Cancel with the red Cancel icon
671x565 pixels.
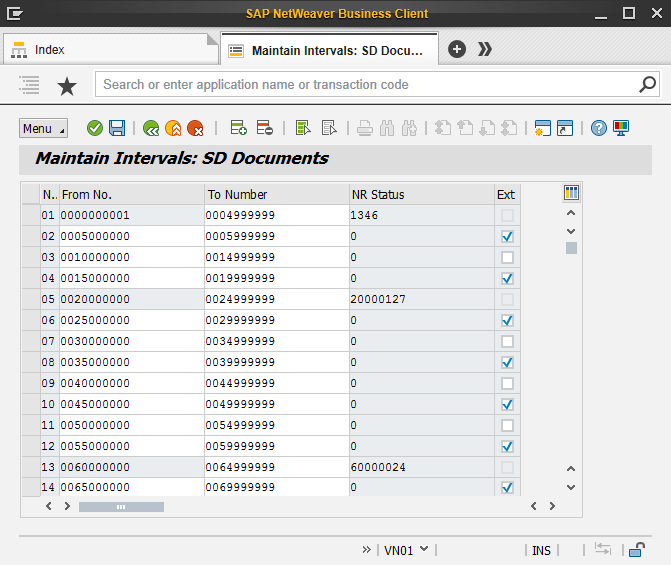195,128
